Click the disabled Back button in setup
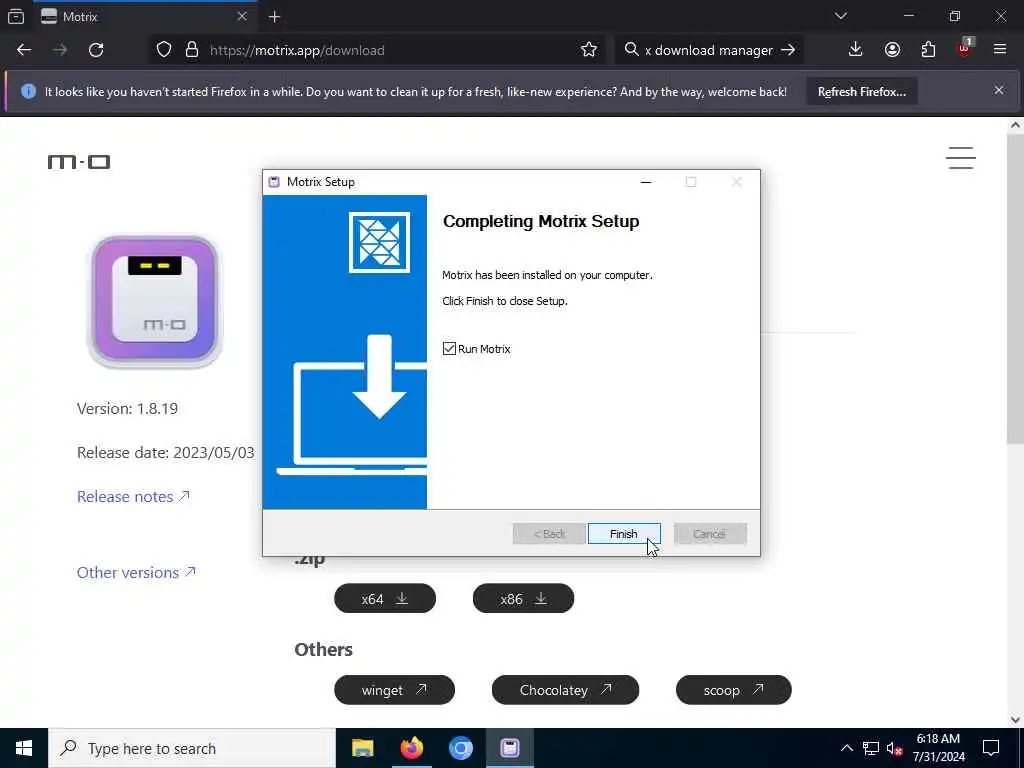 click(549, 534)
